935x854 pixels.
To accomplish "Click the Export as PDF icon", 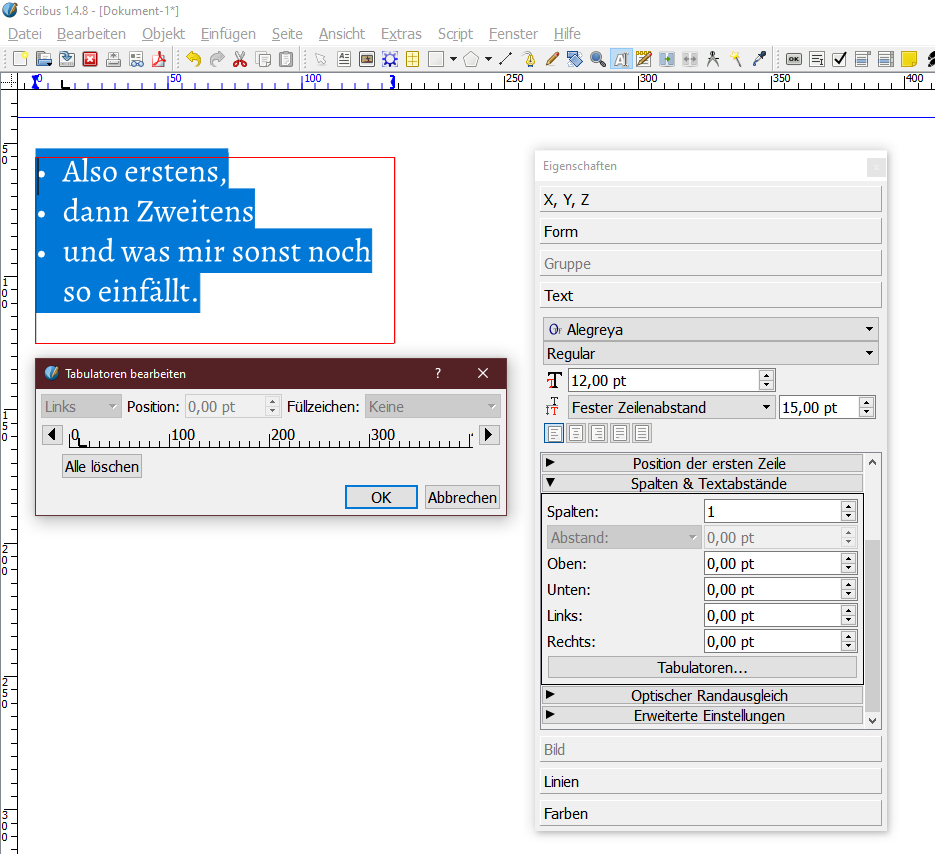I will tap(158, 59).
